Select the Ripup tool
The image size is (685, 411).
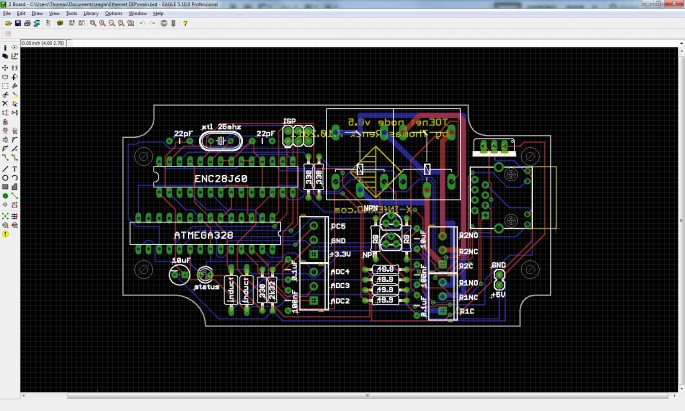tap(14, 157)
